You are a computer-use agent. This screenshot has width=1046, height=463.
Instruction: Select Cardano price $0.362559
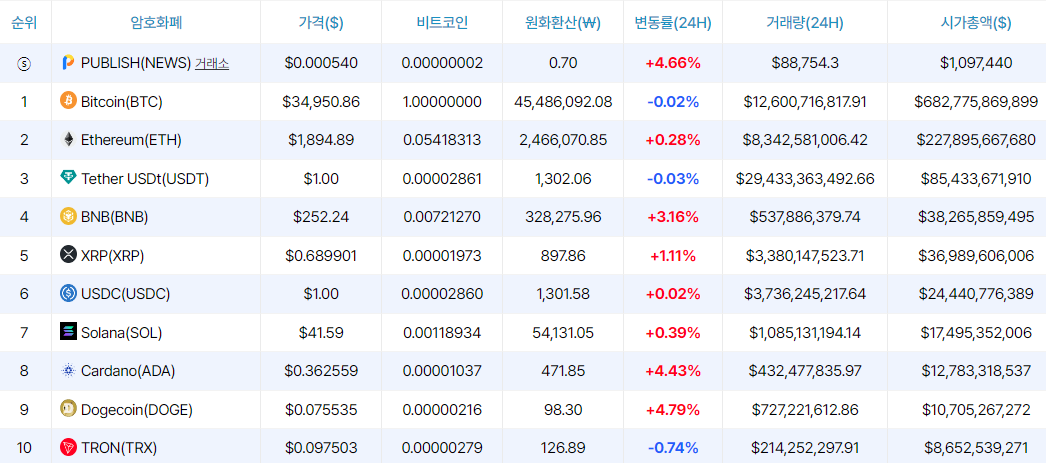(x=321, y=370)
